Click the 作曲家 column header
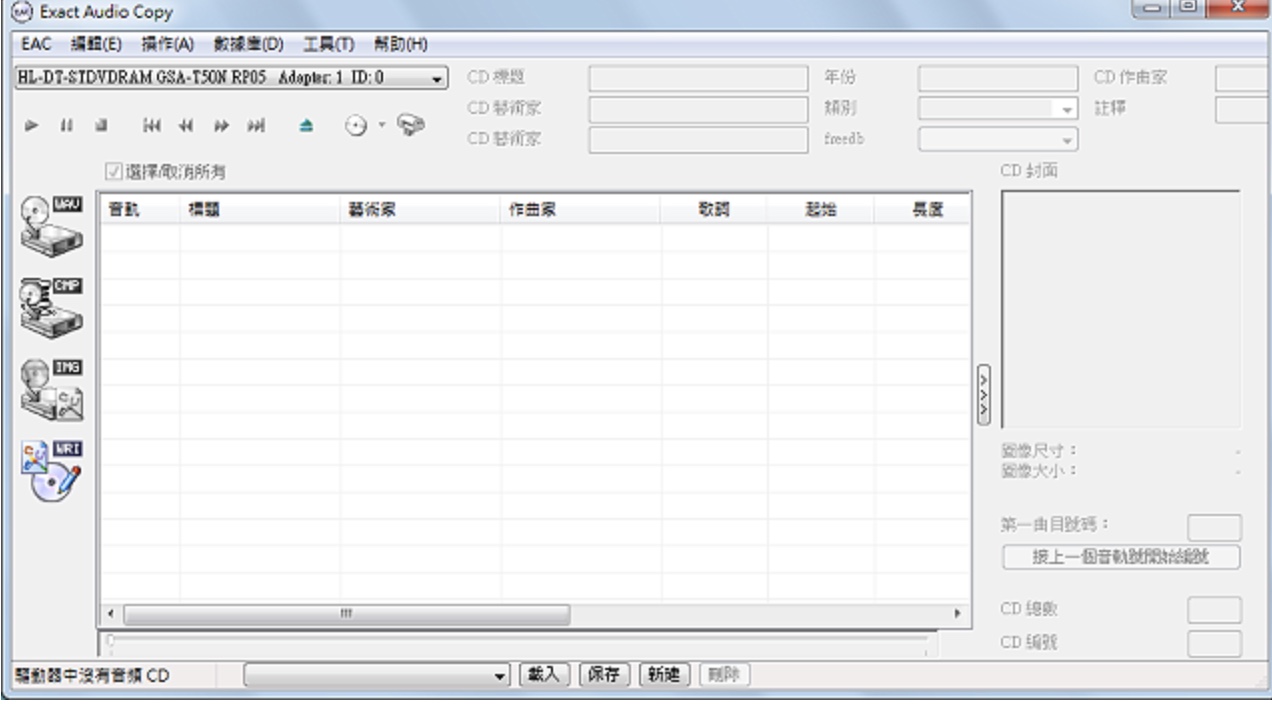Viewport: 1272px width, 704px height. coord(580,209)
